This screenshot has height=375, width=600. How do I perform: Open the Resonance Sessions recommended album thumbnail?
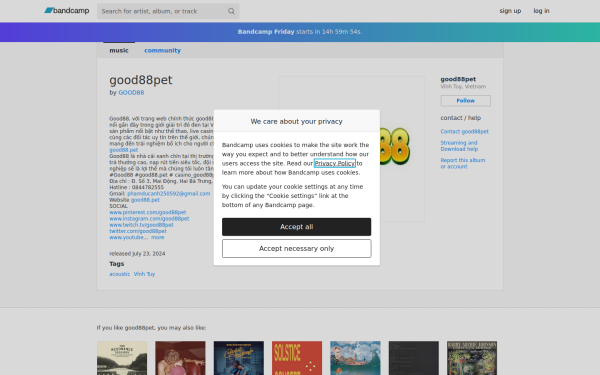[122, 358]
